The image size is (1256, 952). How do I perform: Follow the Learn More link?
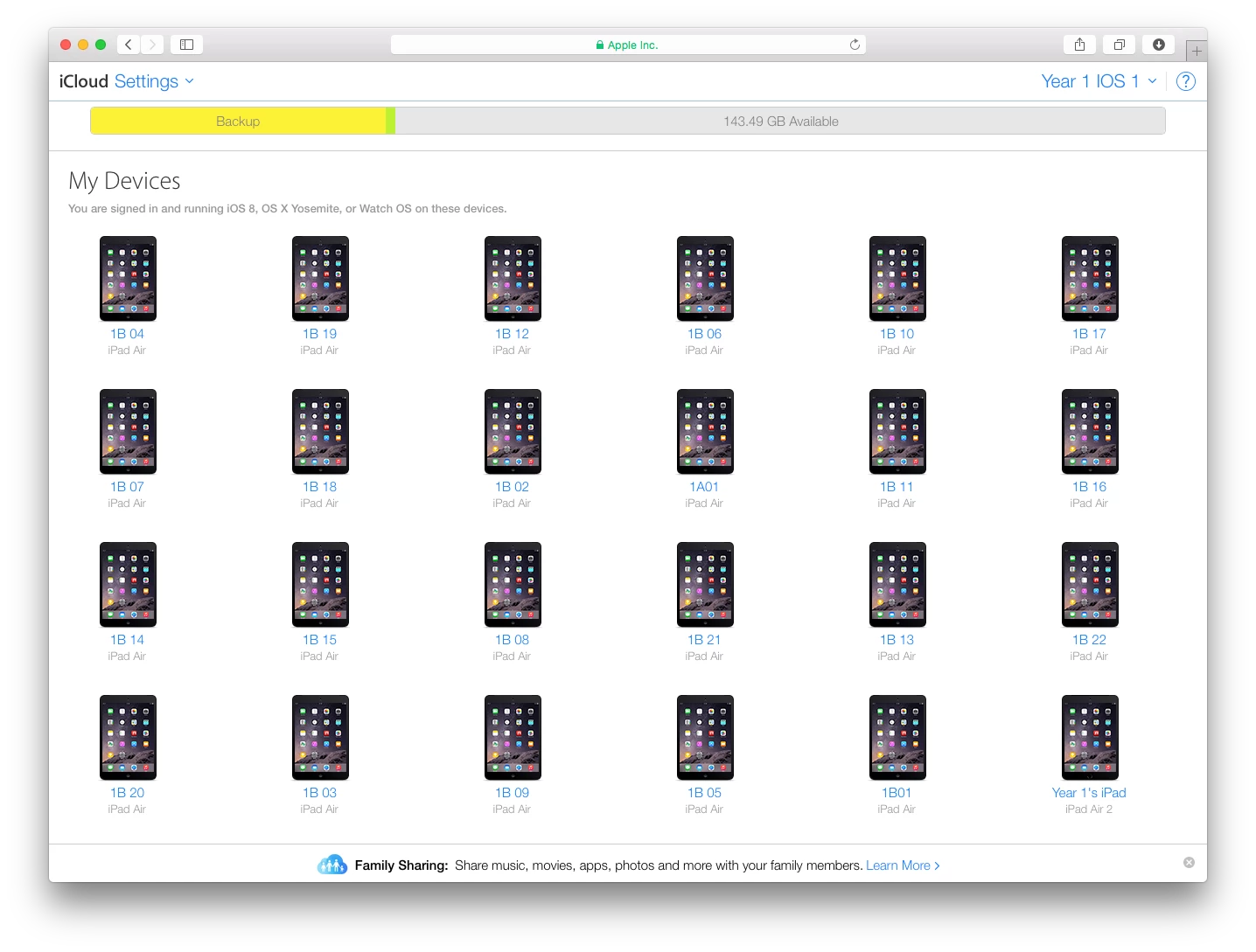click(x=903, y=865)
